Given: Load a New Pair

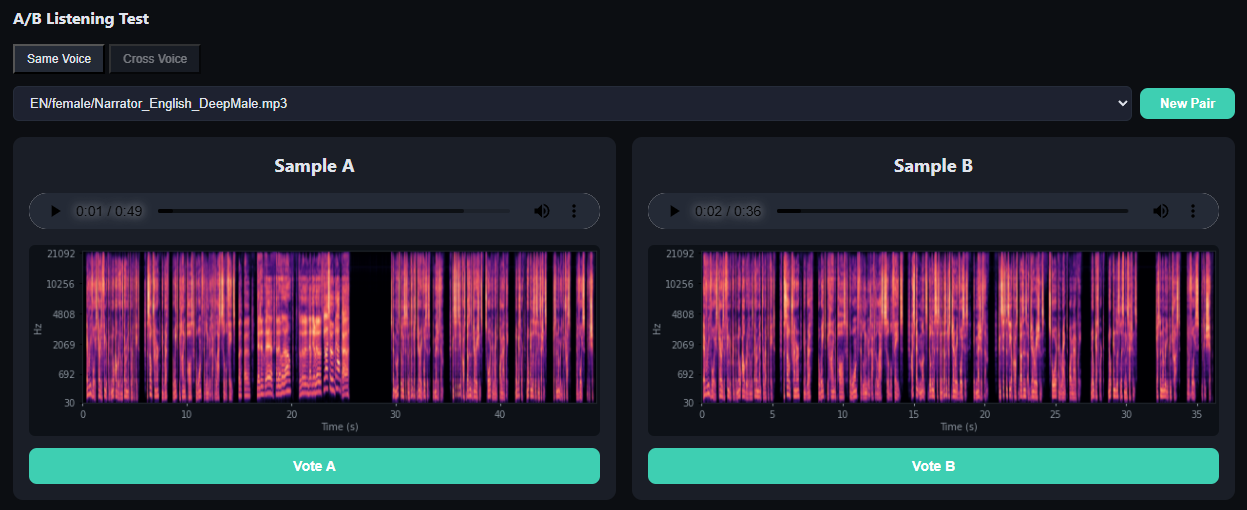Looking at the screenshot, I should (1187, 103).
